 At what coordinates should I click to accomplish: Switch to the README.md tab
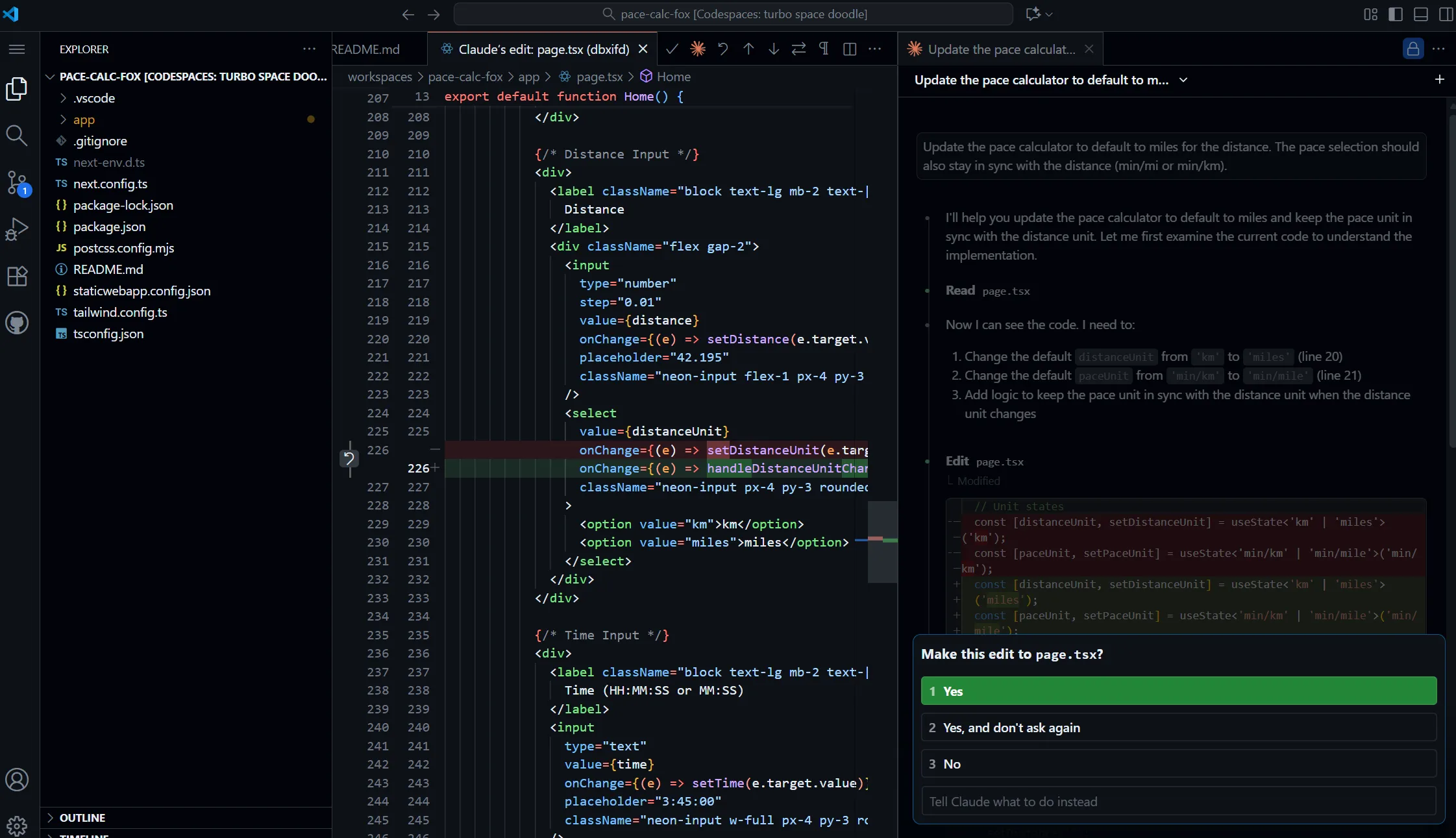(x=367, y=49)
